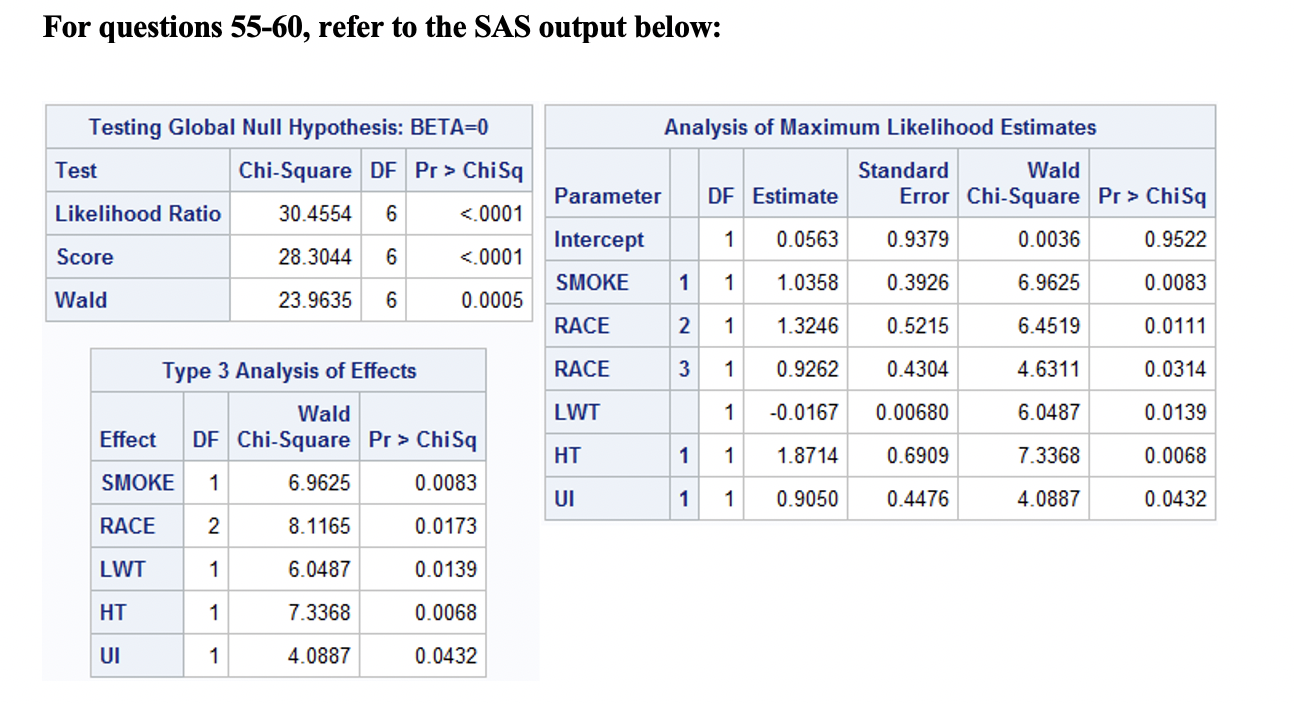1294x704 pixels.
Task: Click the RACE effect Wald value 8.1165
Action: click(319, 526)
